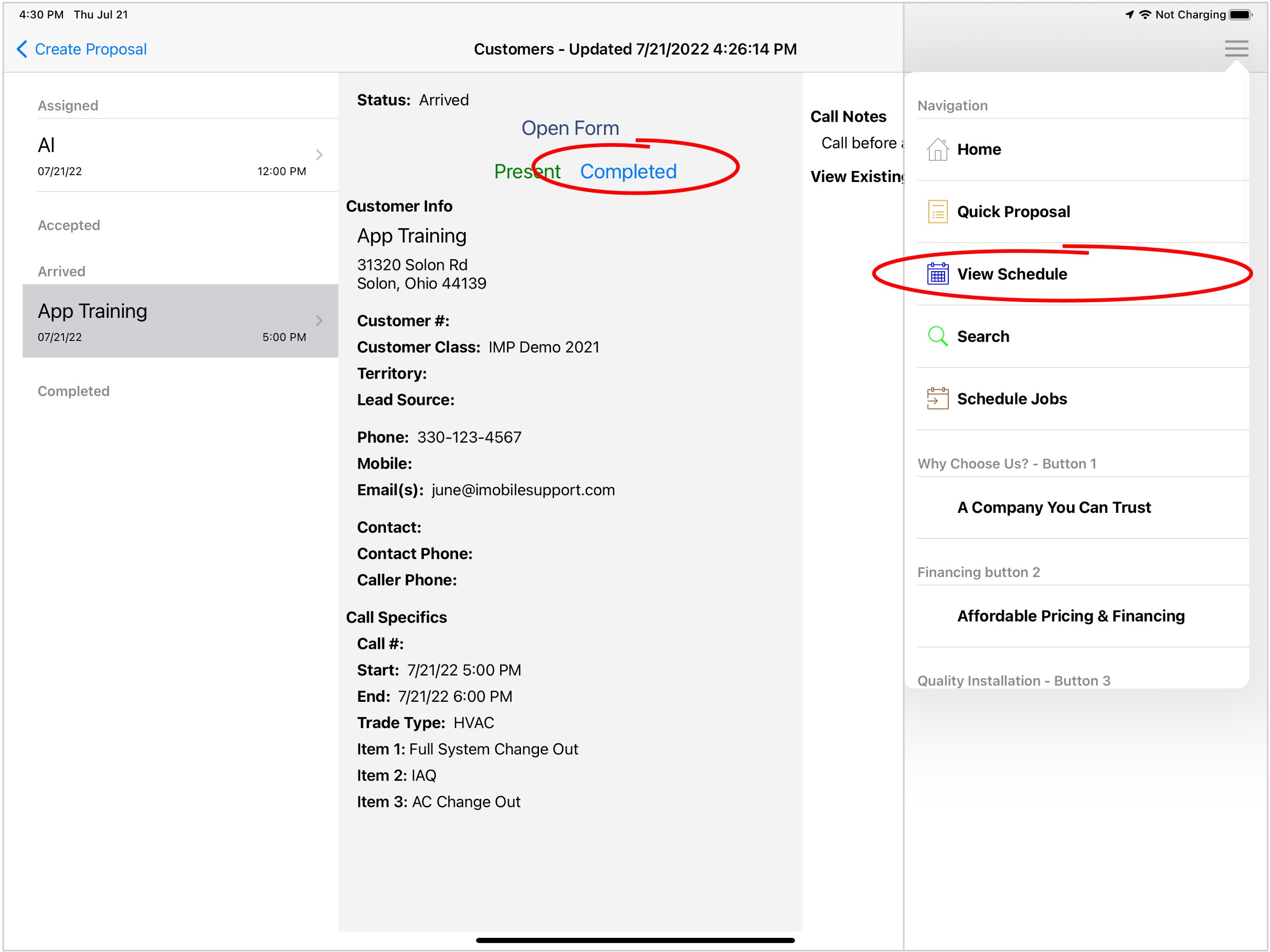Tap the Accepted section header
The width and height of the screenshot is (1270, 952).
coord(69,226)
